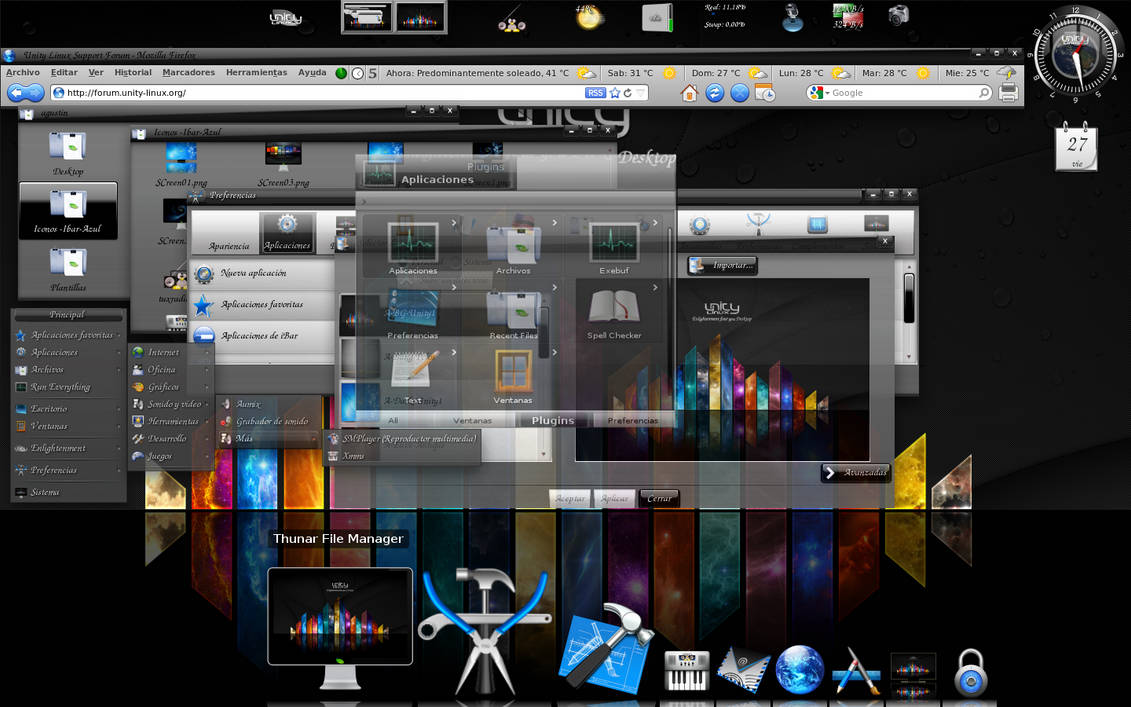
Task: Click the padlock icon in the dock
Action: click(x=971, y=672)
